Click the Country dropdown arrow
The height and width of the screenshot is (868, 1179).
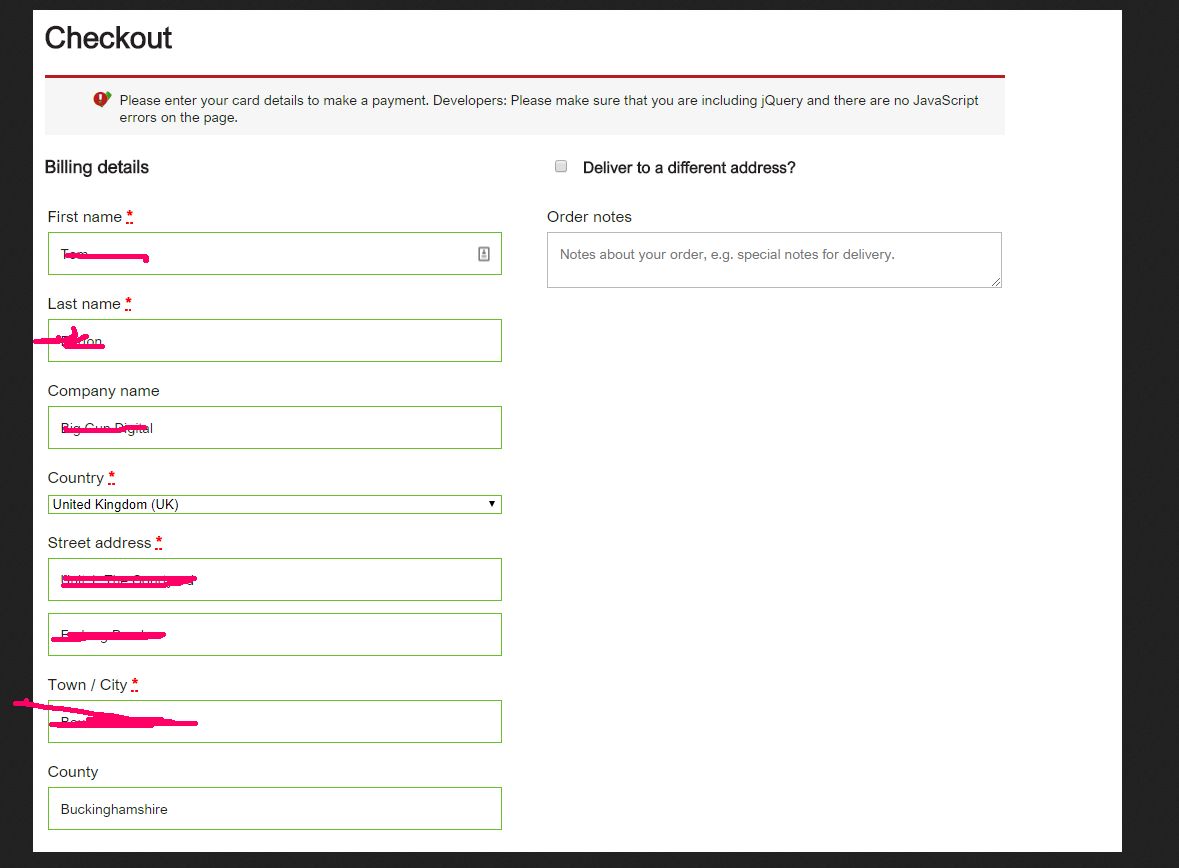tap(492, 504)
